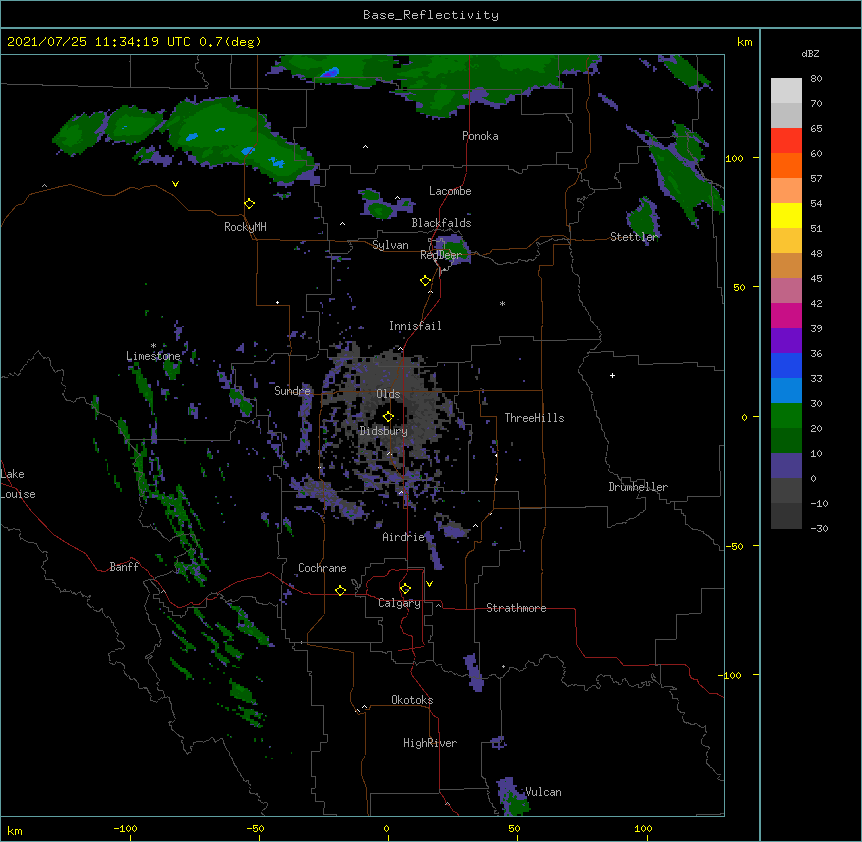Select the violet 36-39 dBZ legend swatch

point(786,341)
